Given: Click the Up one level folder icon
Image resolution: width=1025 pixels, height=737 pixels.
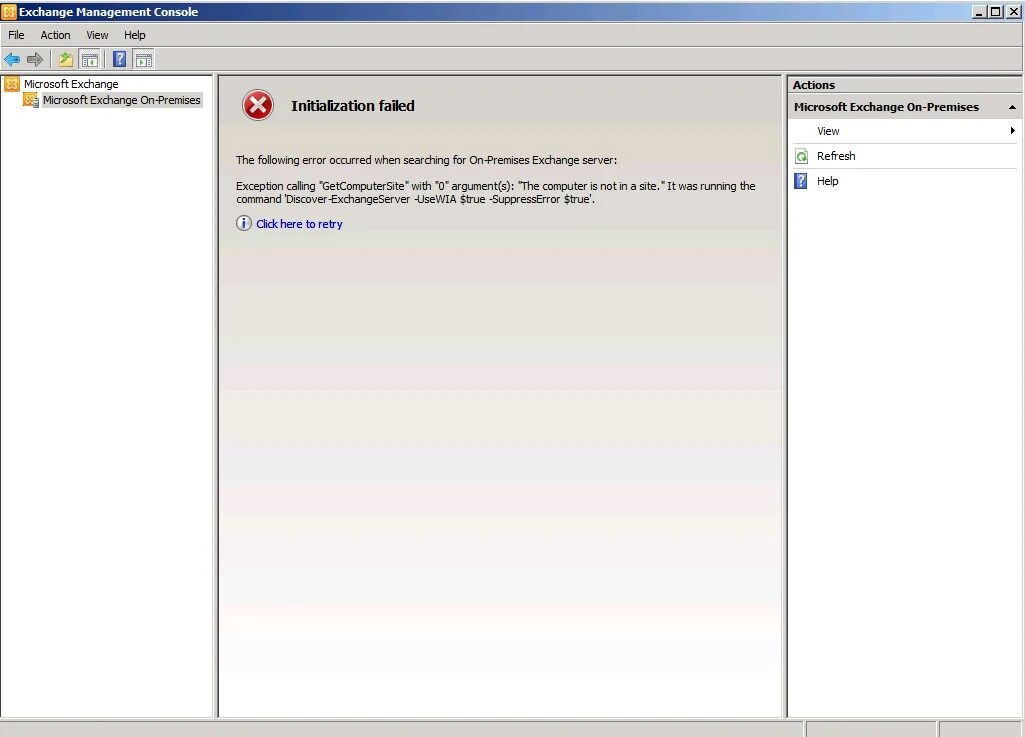Looking at the screenshot, I should [x=65, y=60].
